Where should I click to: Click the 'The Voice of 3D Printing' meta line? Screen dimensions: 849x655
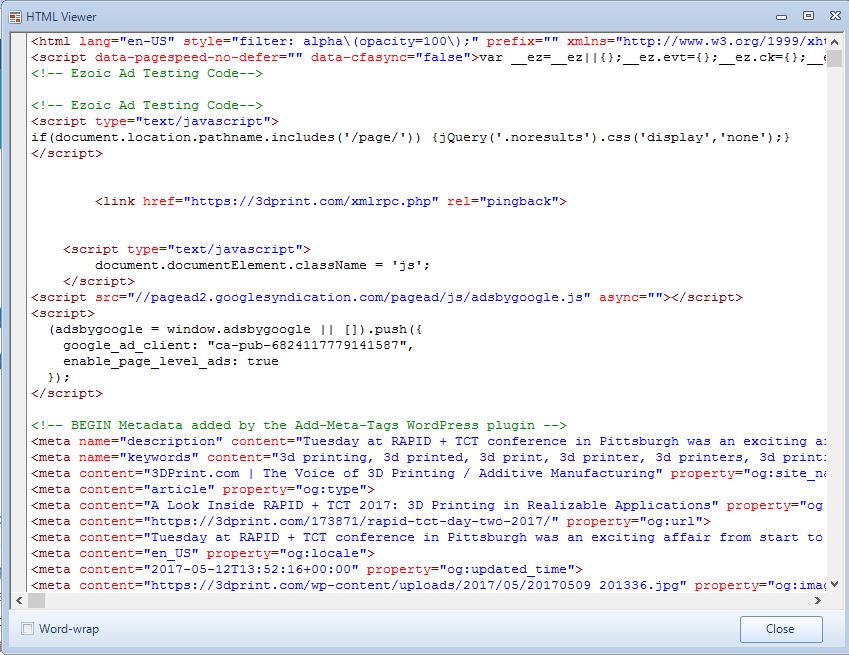click(x=428, y=473)
